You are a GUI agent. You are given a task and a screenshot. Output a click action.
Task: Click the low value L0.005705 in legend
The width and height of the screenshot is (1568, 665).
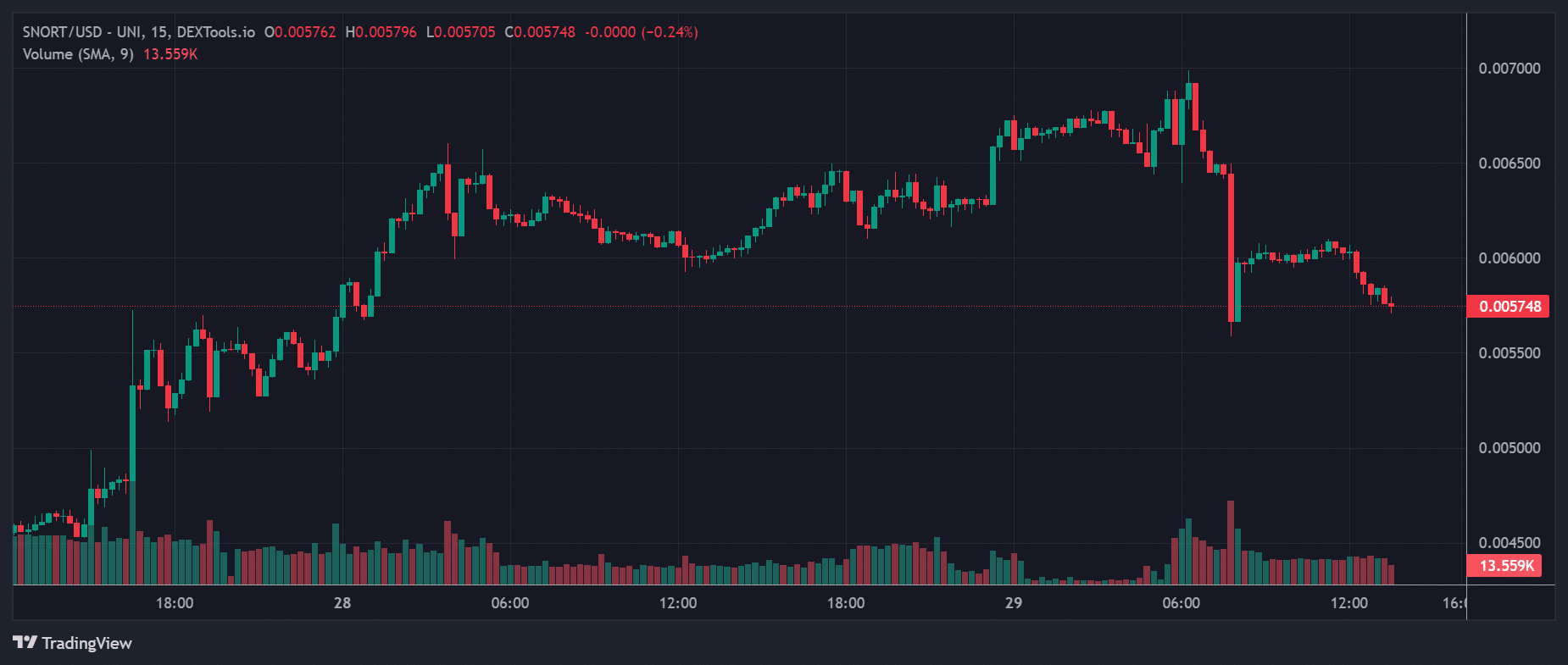[x=460, y=32]
